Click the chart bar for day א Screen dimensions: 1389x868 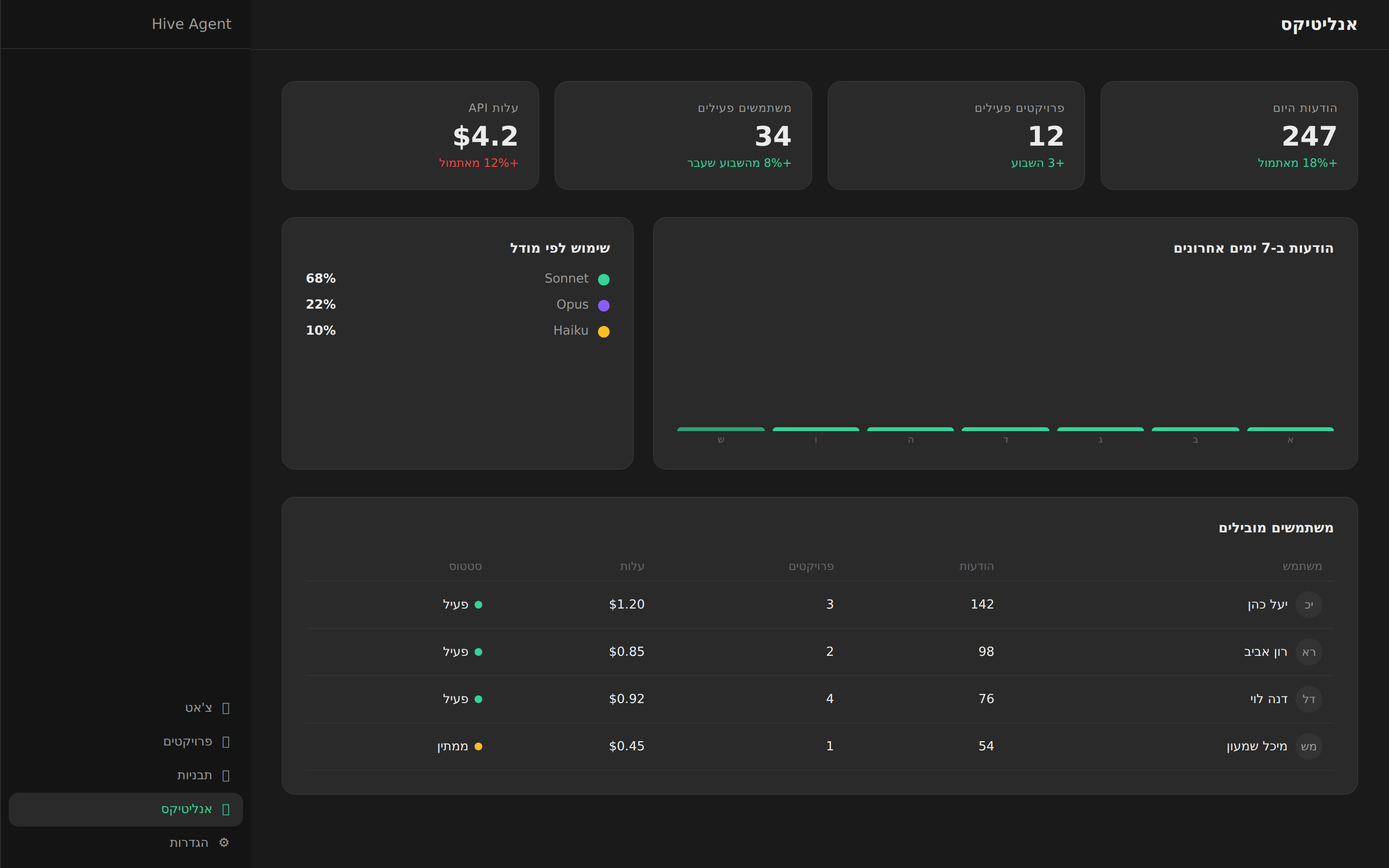1290,429
